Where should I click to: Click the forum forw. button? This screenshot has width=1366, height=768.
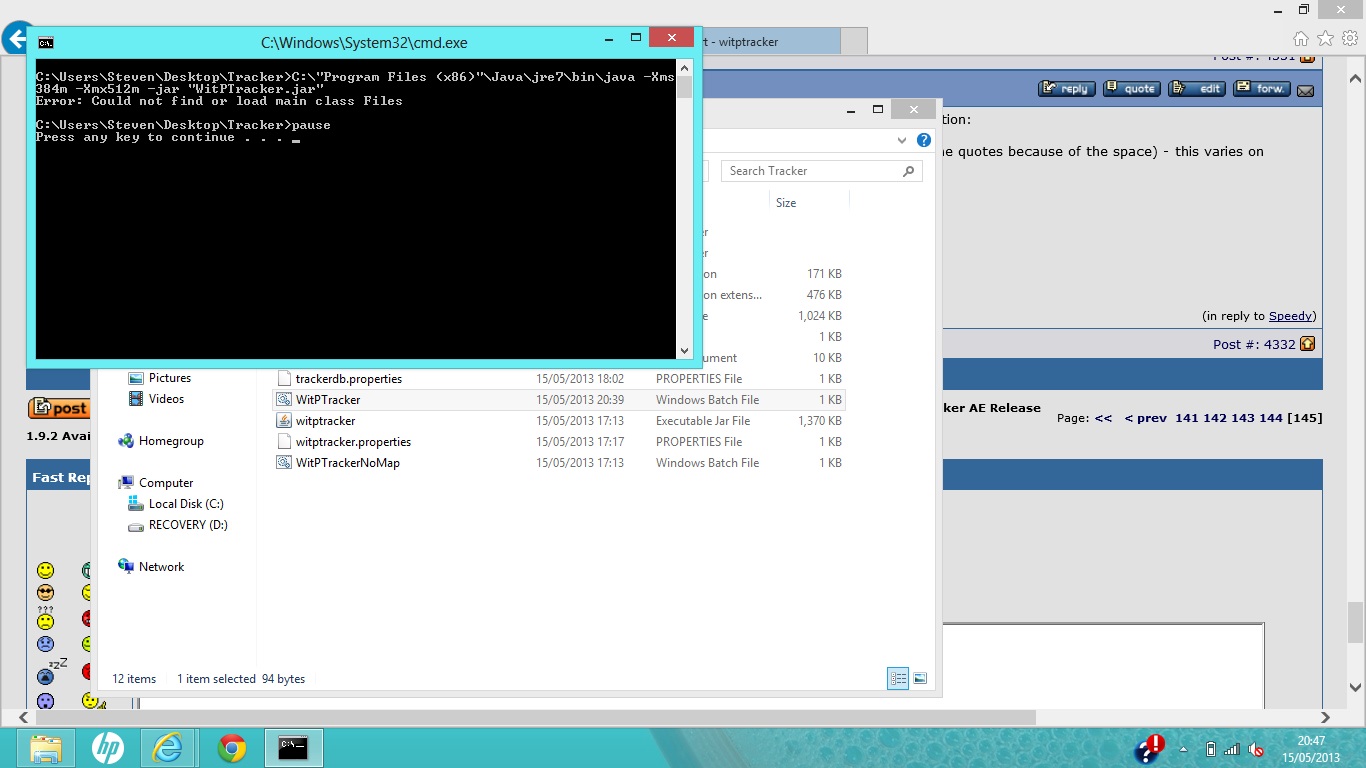(1262, 88)
